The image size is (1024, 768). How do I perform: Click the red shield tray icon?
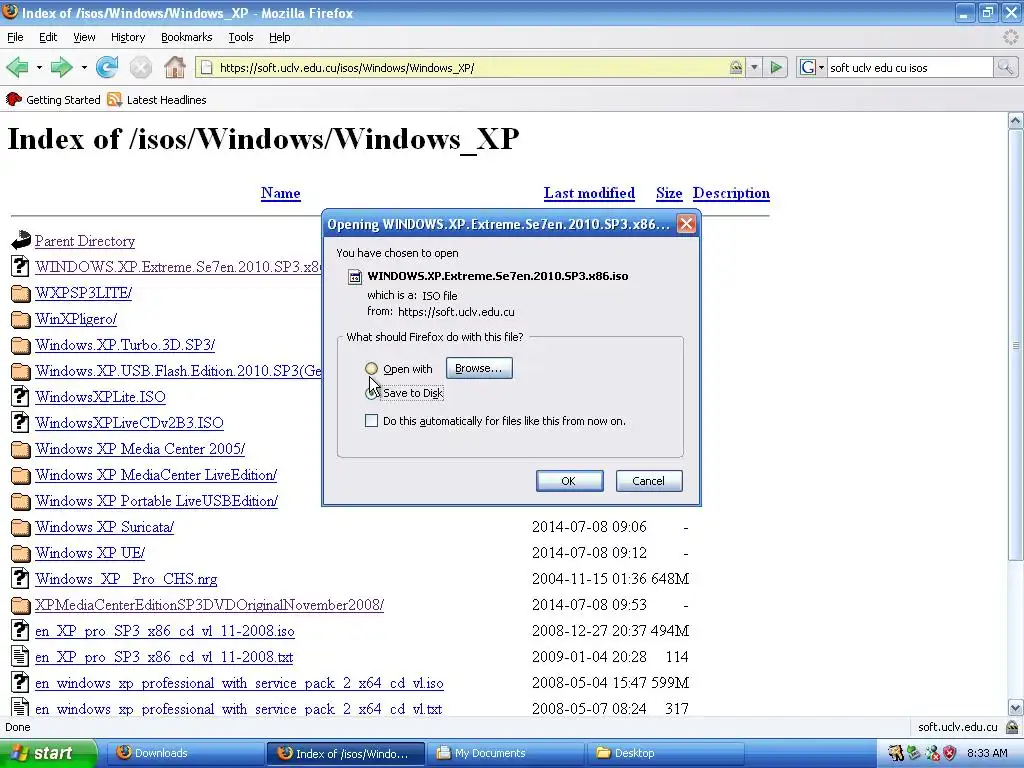pos(950,753)
